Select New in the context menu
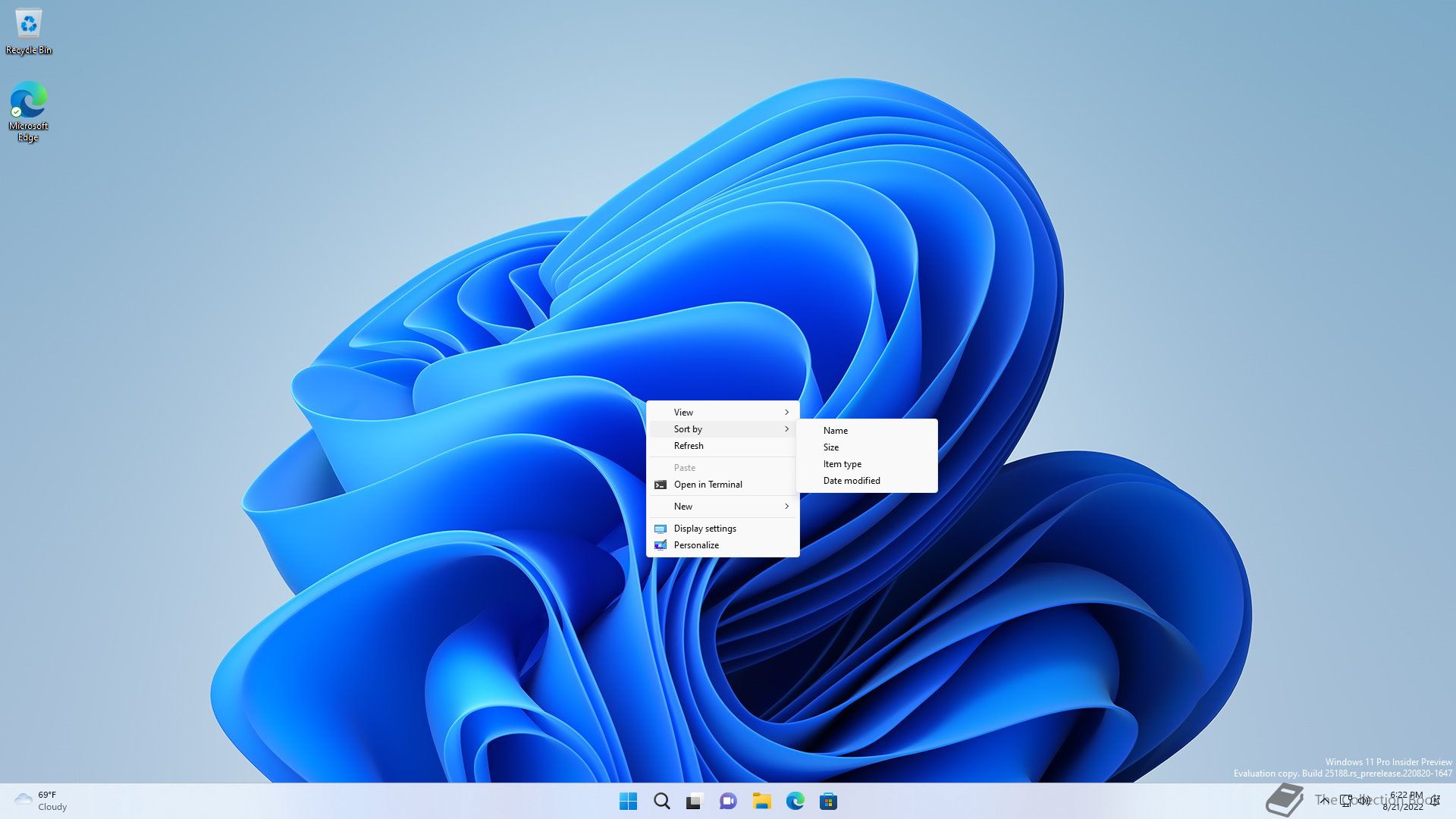This screenshot has width=1456, height=819. pyautogui.click(x=723, y=507)
